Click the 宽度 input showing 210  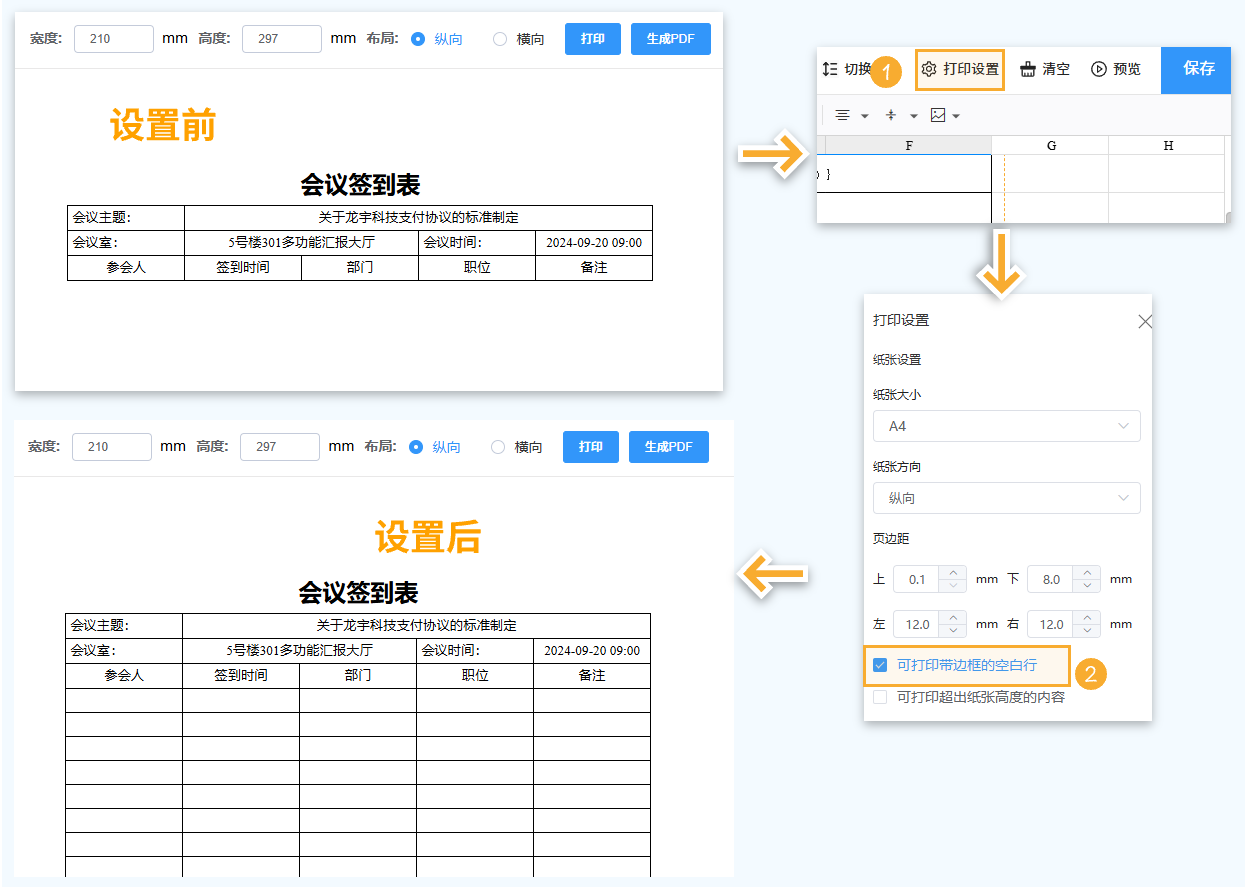113,38
